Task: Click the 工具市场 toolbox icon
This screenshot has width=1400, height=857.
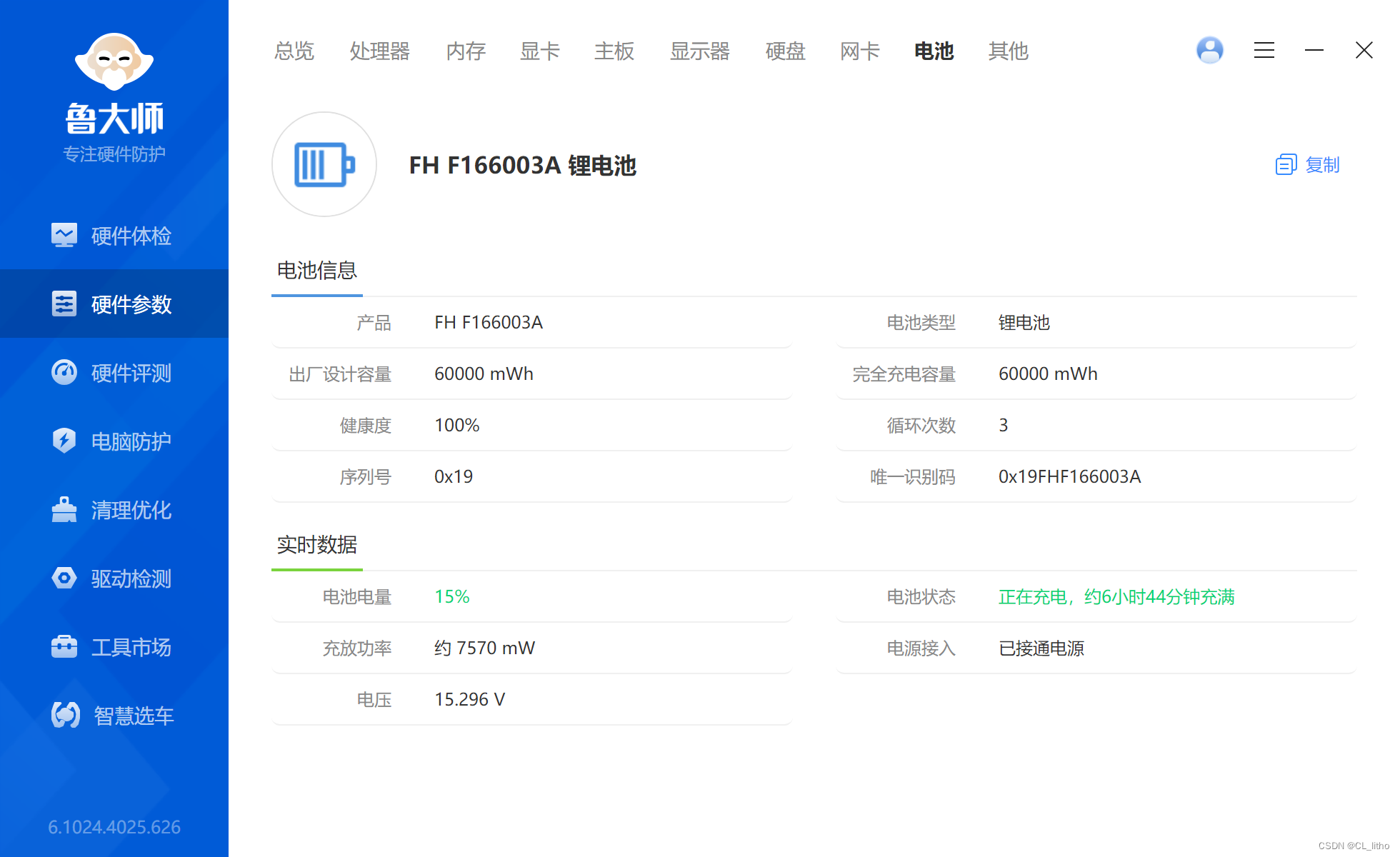Action: (64, 646)
